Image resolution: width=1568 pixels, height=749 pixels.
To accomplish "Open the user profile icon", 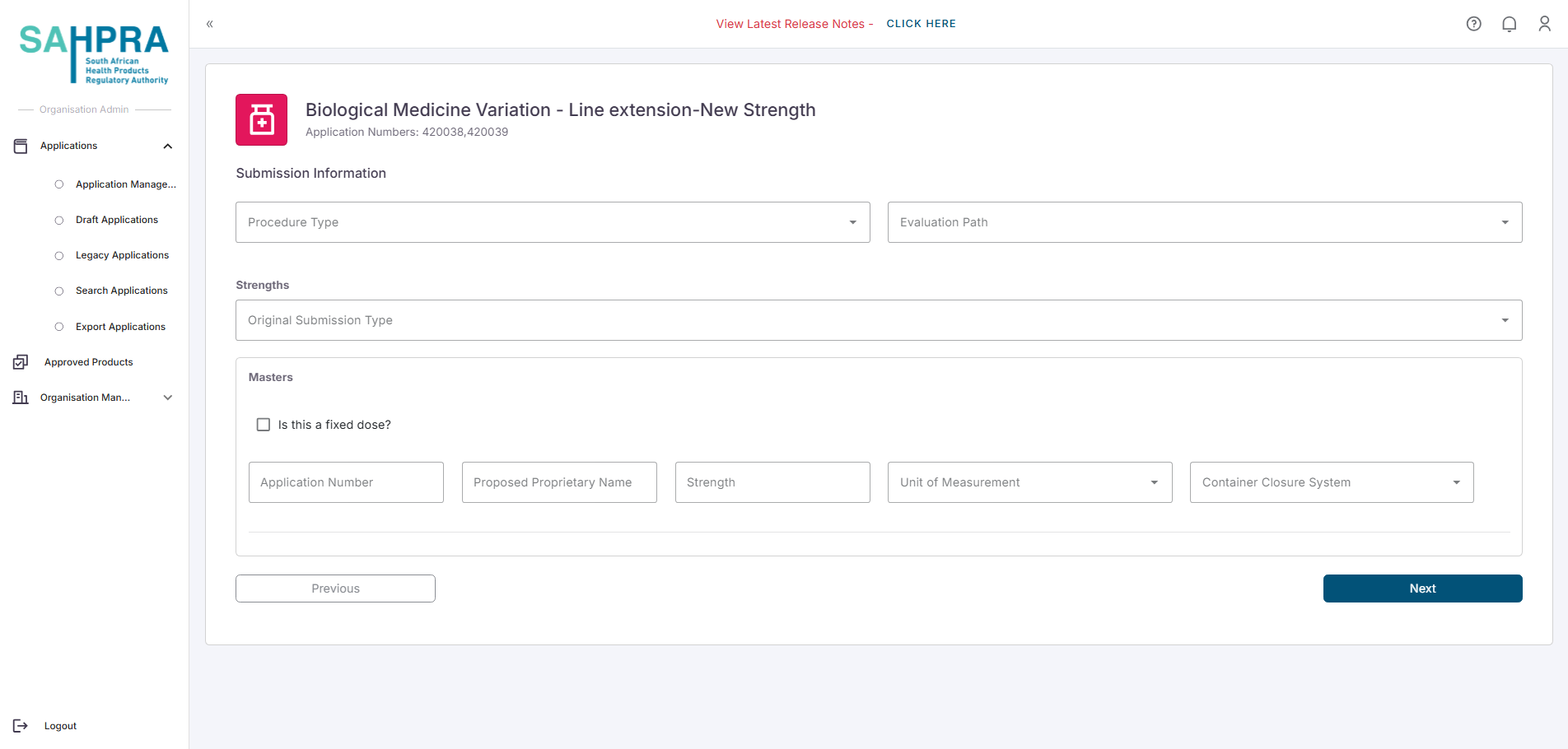I will coord(1544,24).
